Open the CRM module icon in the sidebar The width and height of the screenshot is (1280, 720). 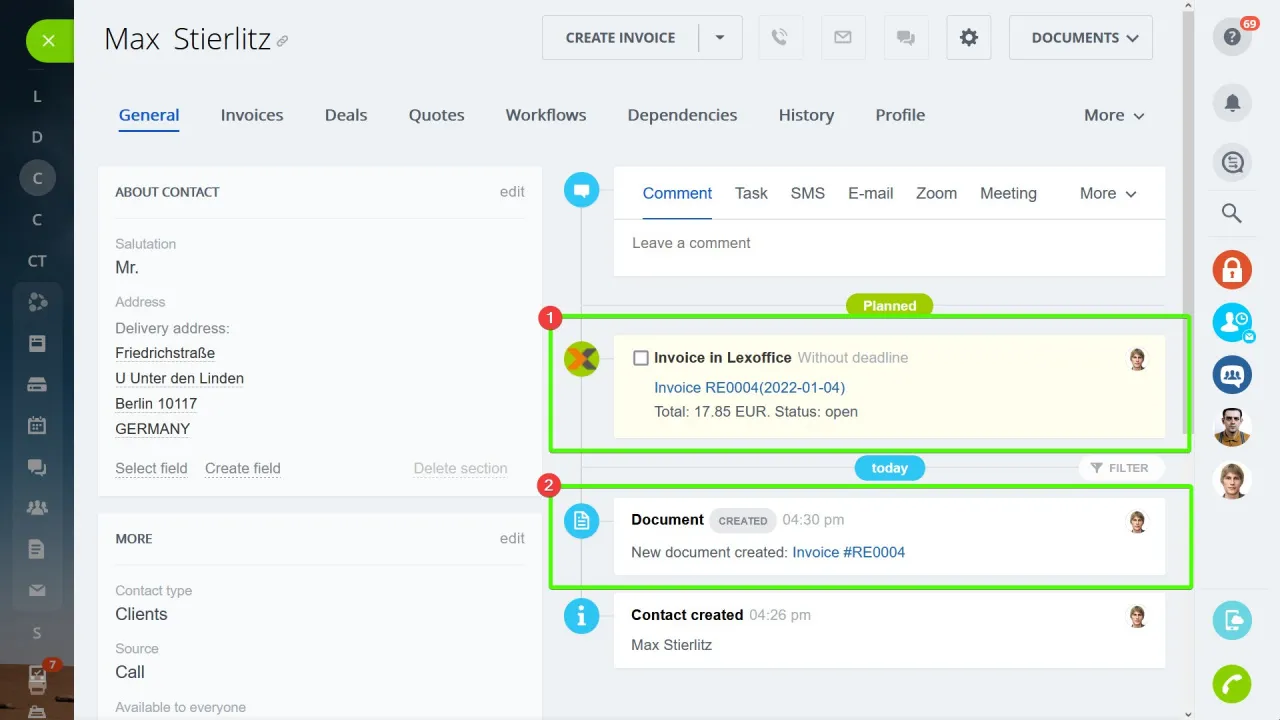(x=37, y=301)
